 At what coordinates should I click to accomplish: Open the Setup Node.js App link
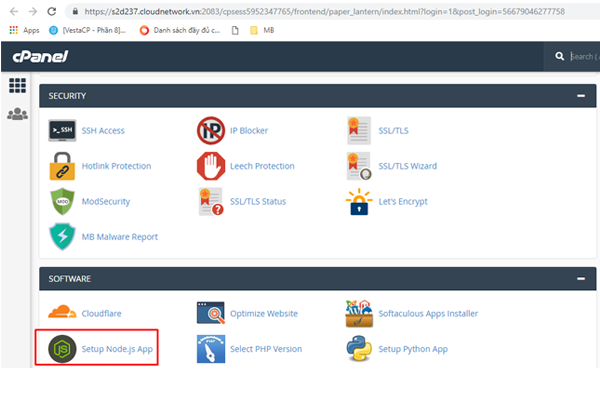click(x=117, y=349)
